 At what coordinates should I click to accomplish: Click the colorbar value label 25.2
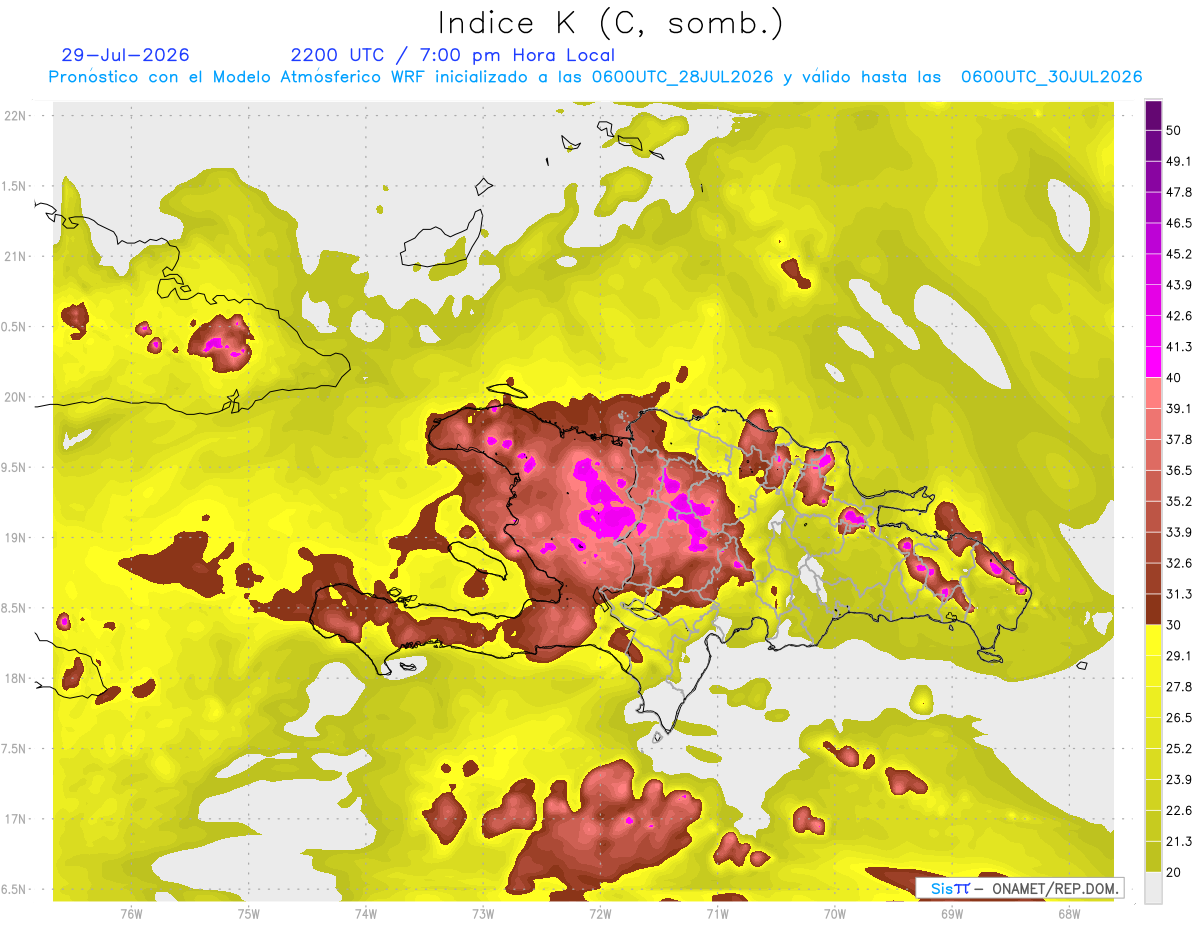point(1179,749)
